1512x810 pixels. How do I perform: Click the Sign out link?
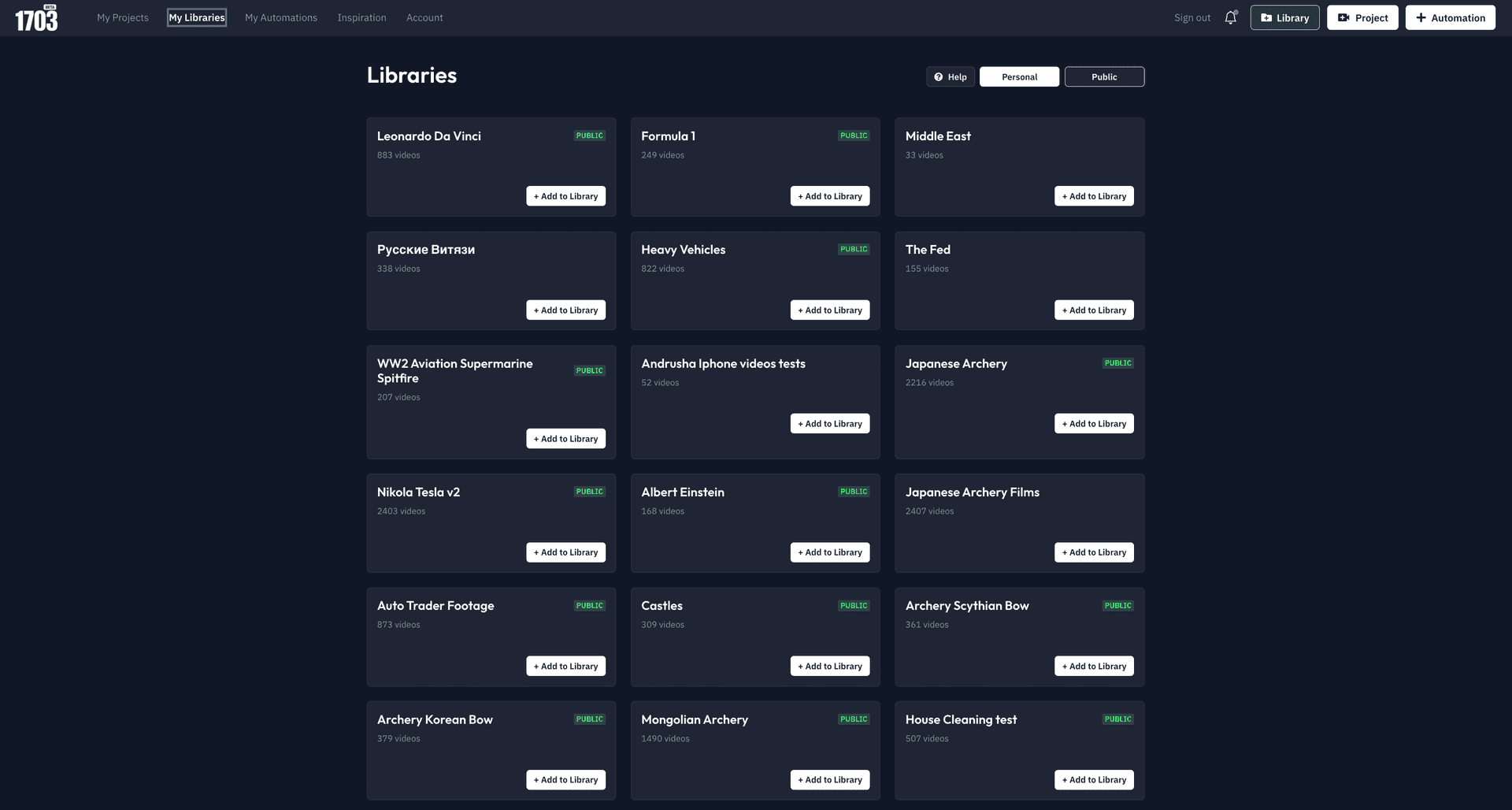pos(1191,17)
